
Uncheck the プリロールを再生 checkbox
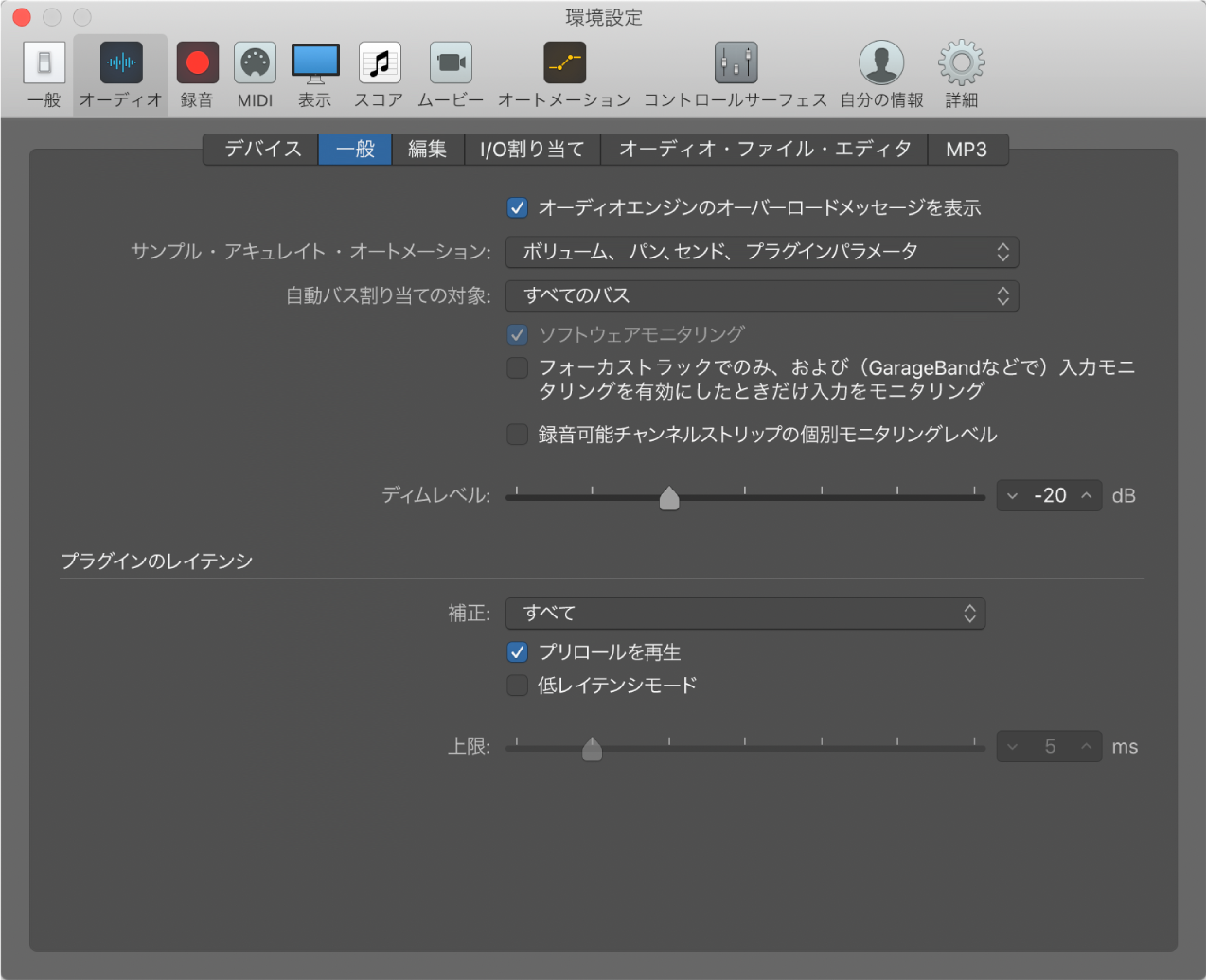[x=517, y=652]
